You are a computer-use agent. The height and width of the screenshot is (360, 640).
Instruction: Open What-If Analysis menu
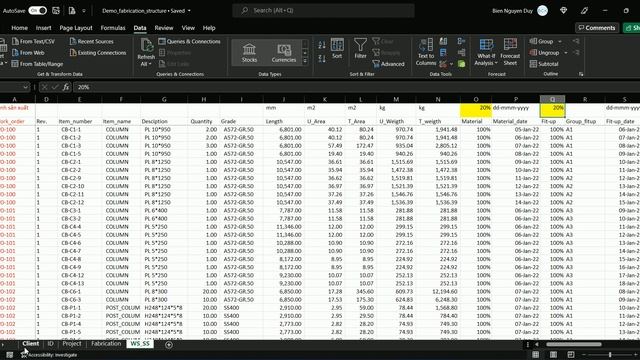tap(486, 52)
